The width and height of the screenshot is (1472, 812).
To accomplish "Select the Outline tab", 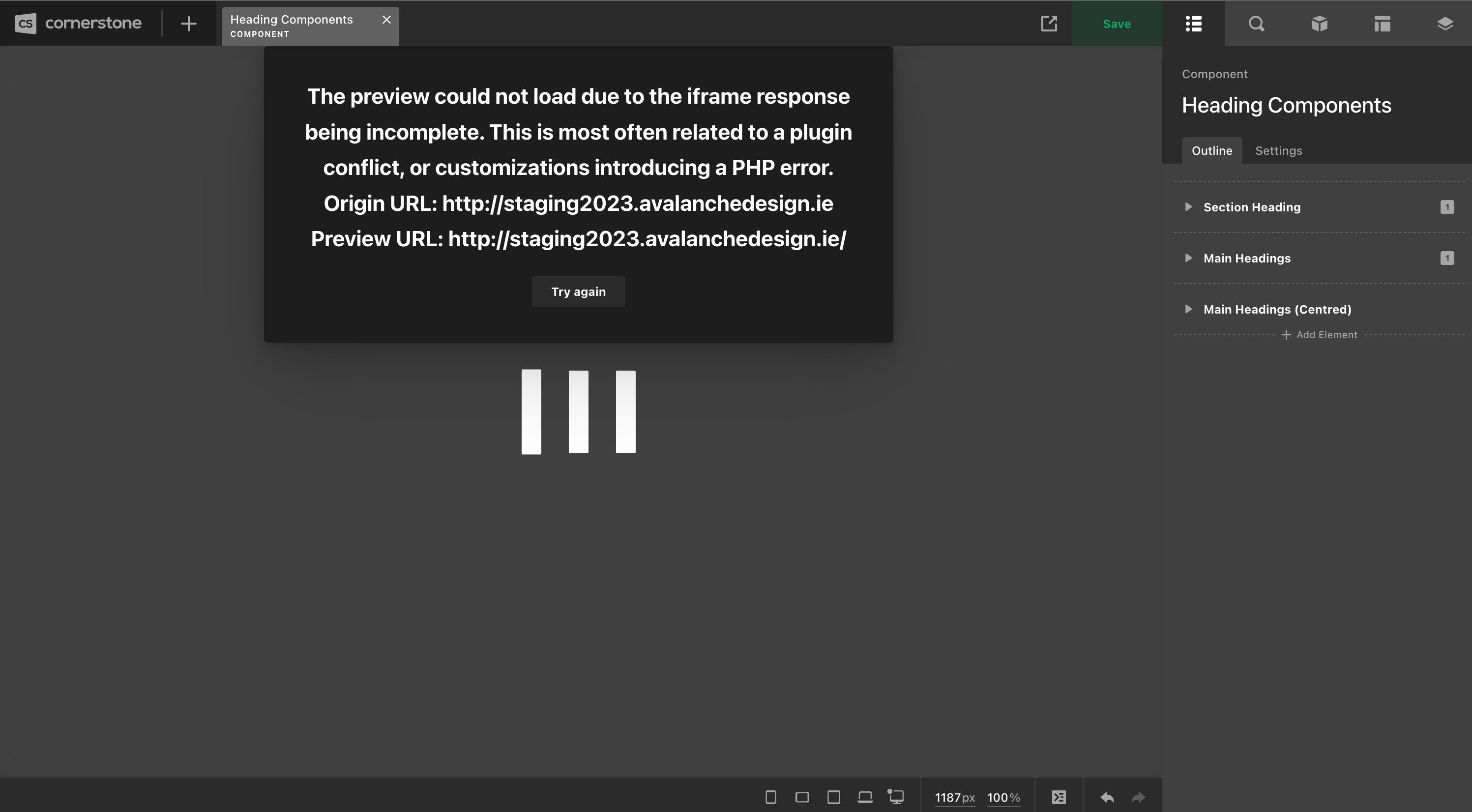I will (x=1211, y=151).
